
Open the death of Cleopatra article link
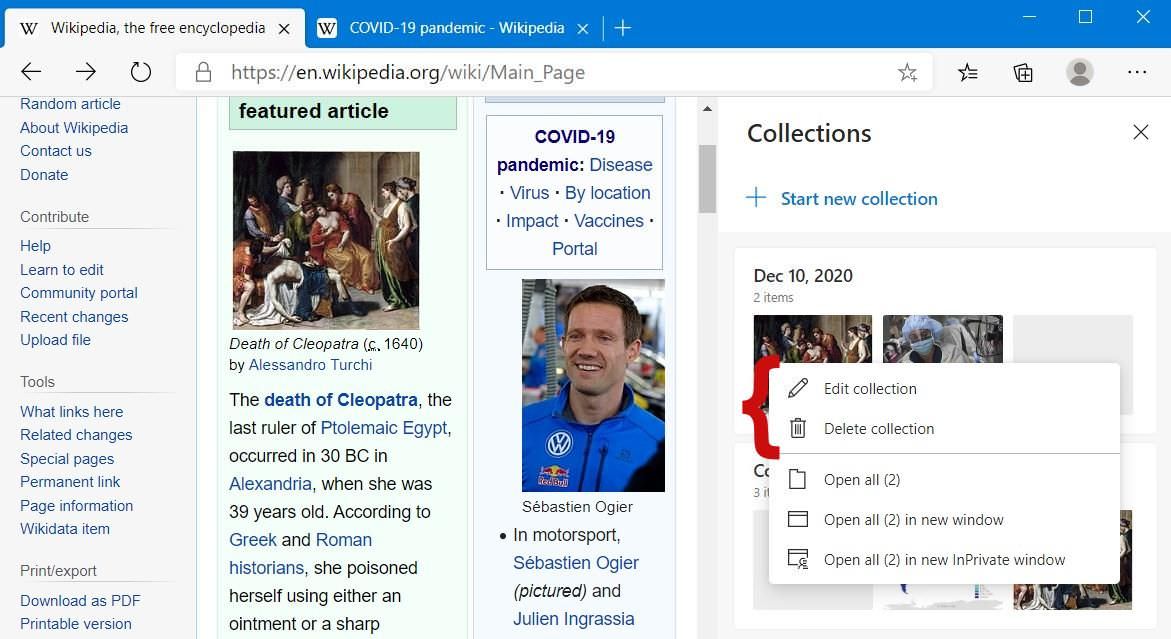click(341, 400)
